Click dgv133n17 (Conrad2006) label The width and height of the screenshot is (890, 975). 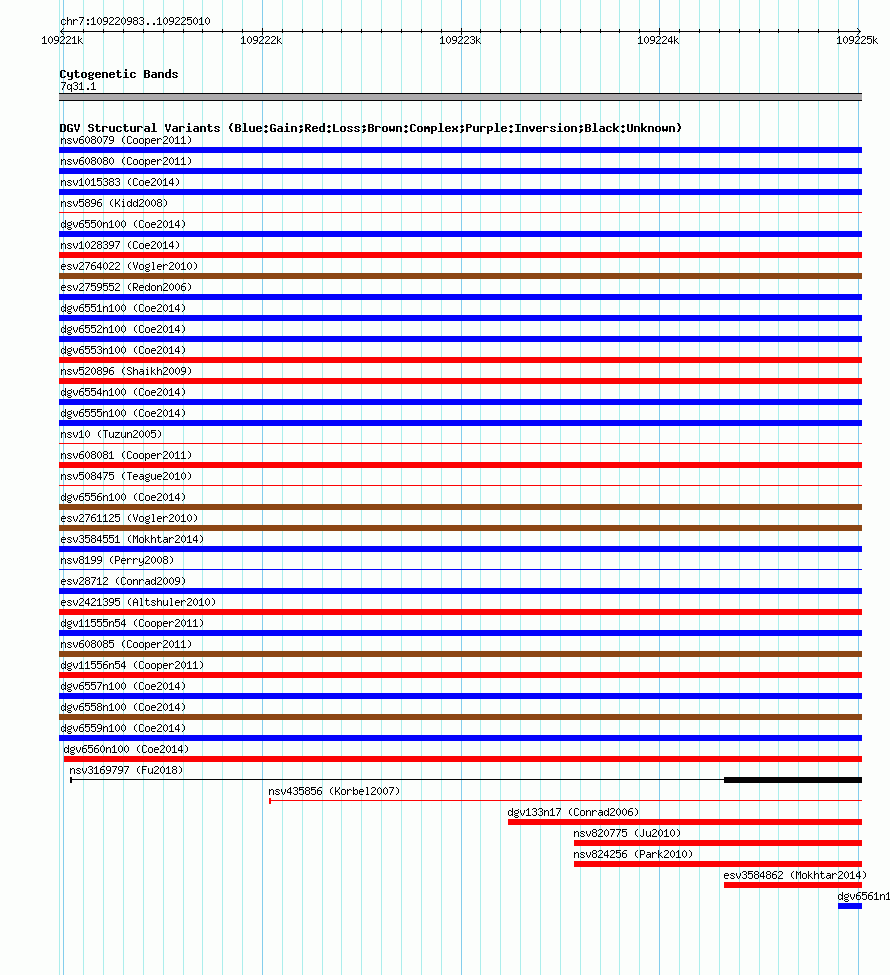click(x=573, y=813)
